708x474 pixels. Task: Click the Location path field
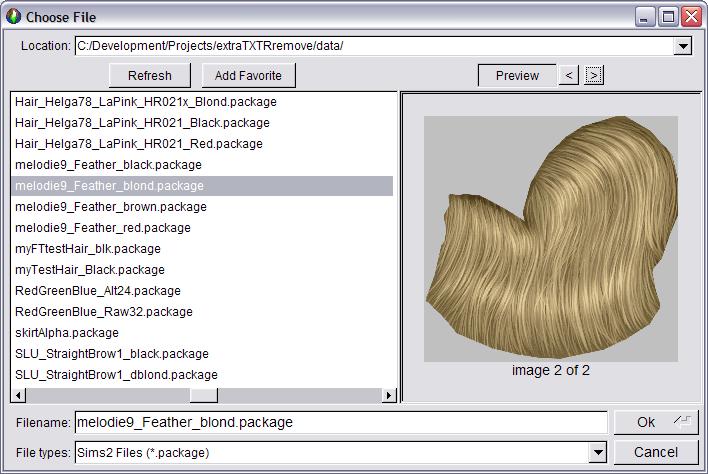click(x=374, y=46)
